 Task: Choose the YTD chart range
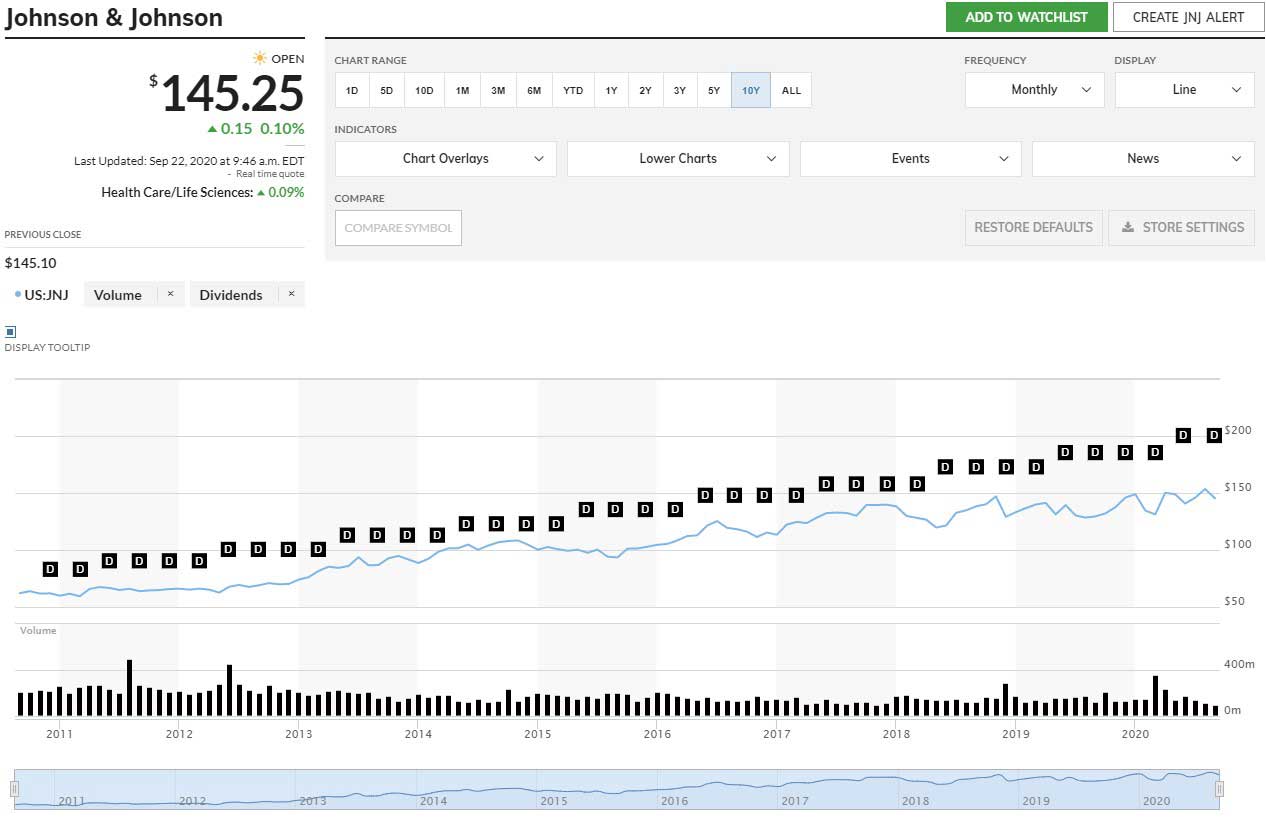[573, 90]
